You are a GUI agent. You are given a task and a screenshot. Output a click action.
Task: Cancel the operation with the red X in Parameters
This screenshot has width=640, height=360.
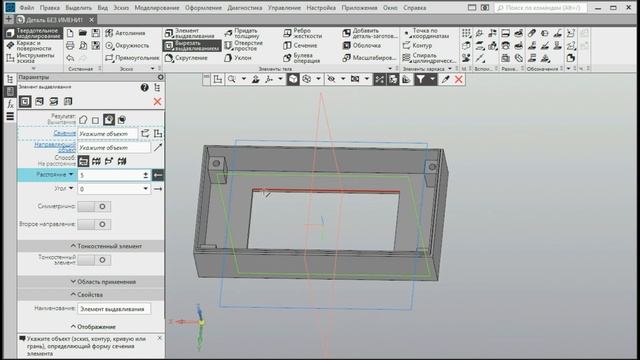coord(158,102)
